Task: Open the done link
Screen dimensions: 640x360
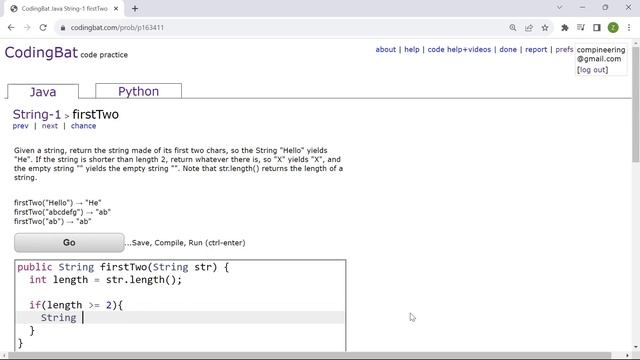Action: click(x=508, y=49)
